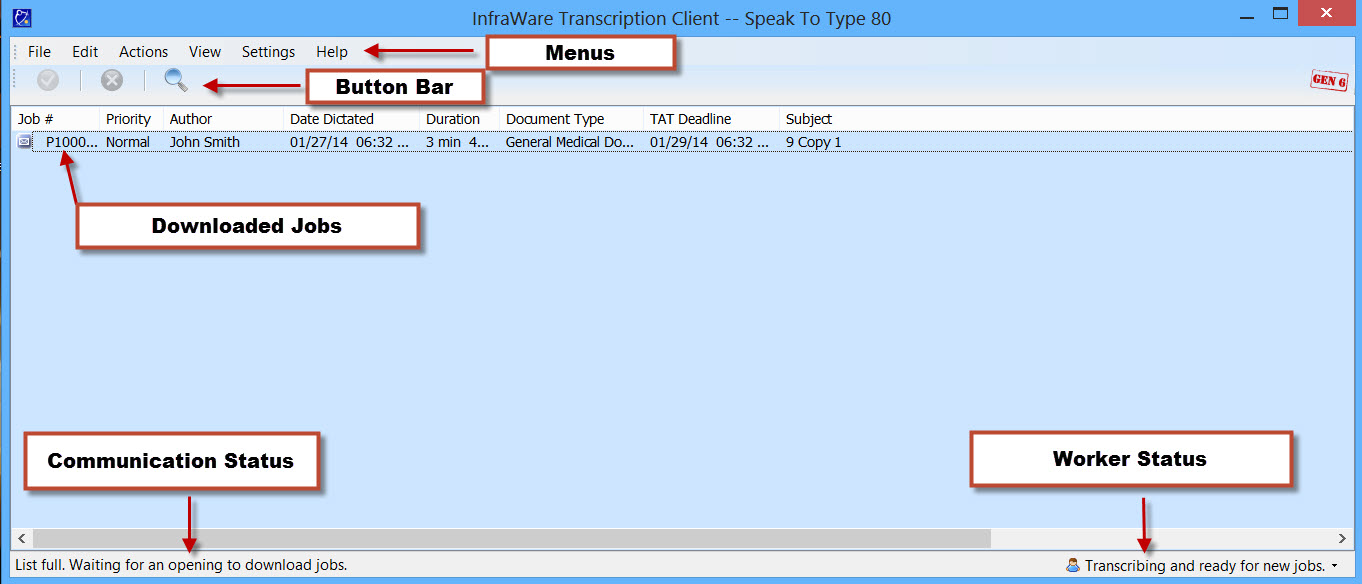The height and width of the screenshot is (584, 1362).
Task: Sort by the Job # column header
Action: tap(55, 119)
